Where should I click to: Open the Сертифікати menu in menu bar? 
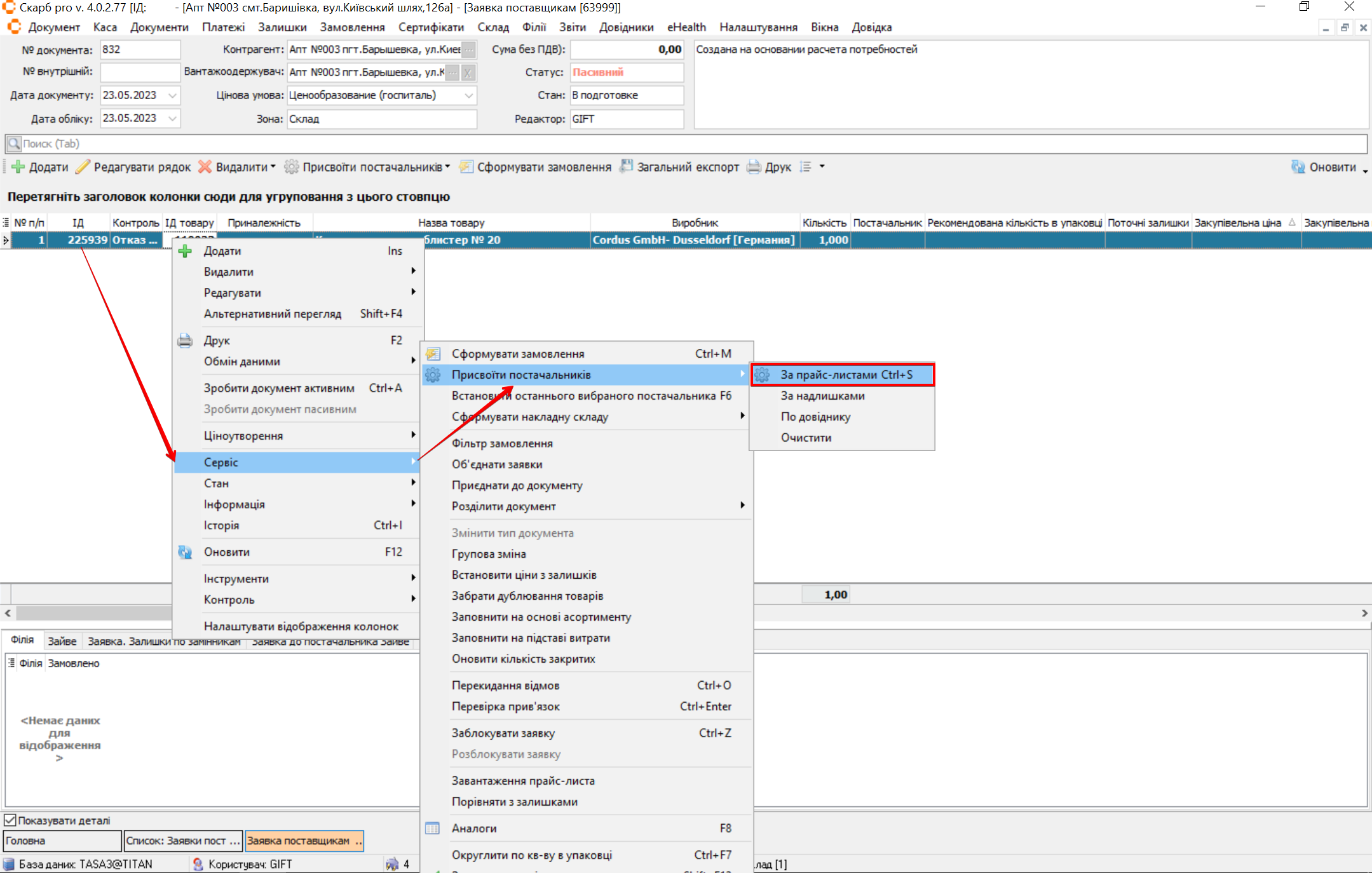(431, 27)
